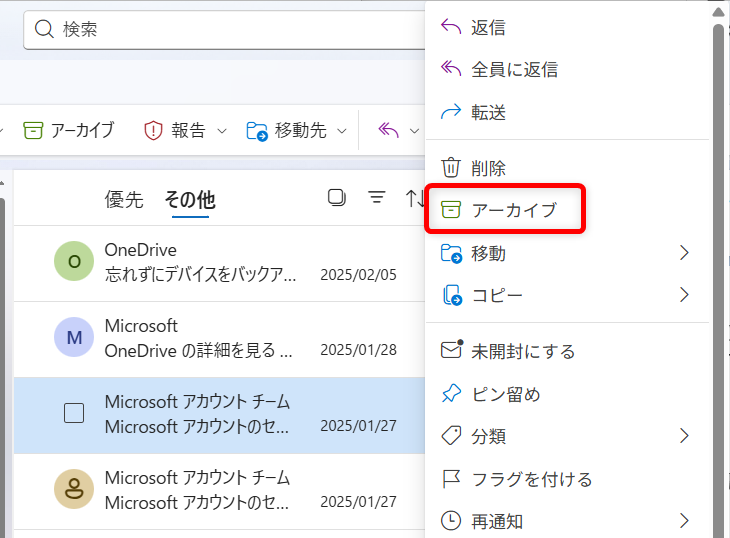The width and height of the screenshot is (730, 538).
Task: Expand the コピー submenu arrow
Action: click(684, 295)
